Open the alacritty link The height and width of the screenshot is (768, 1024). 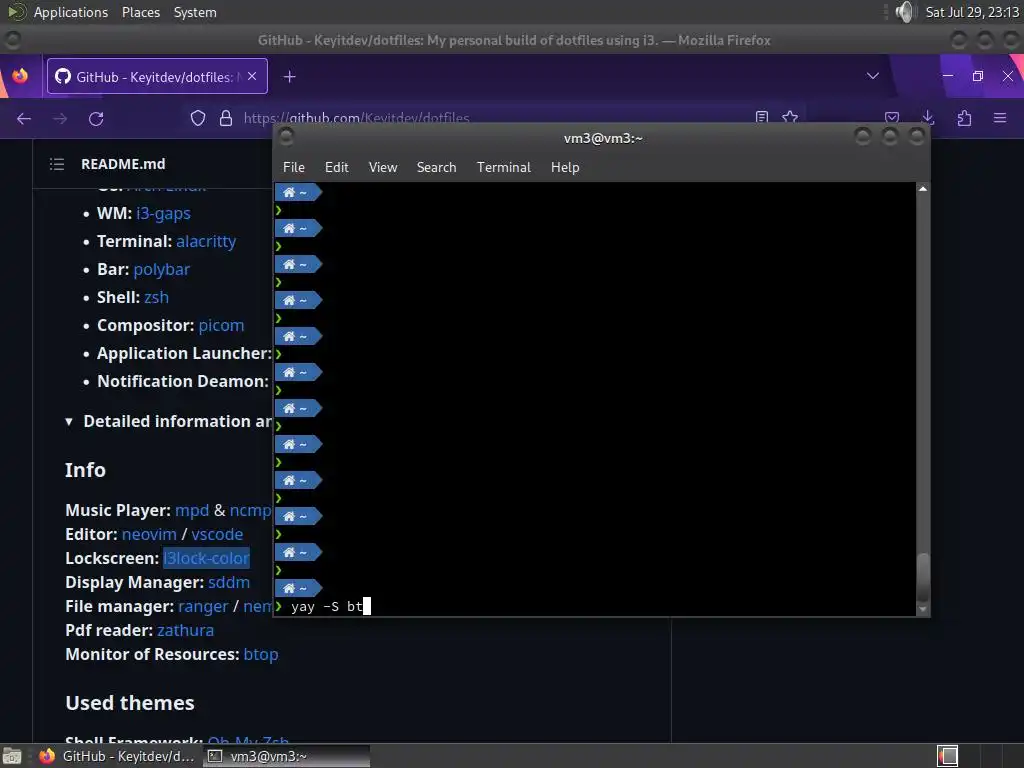pos(206,242)
